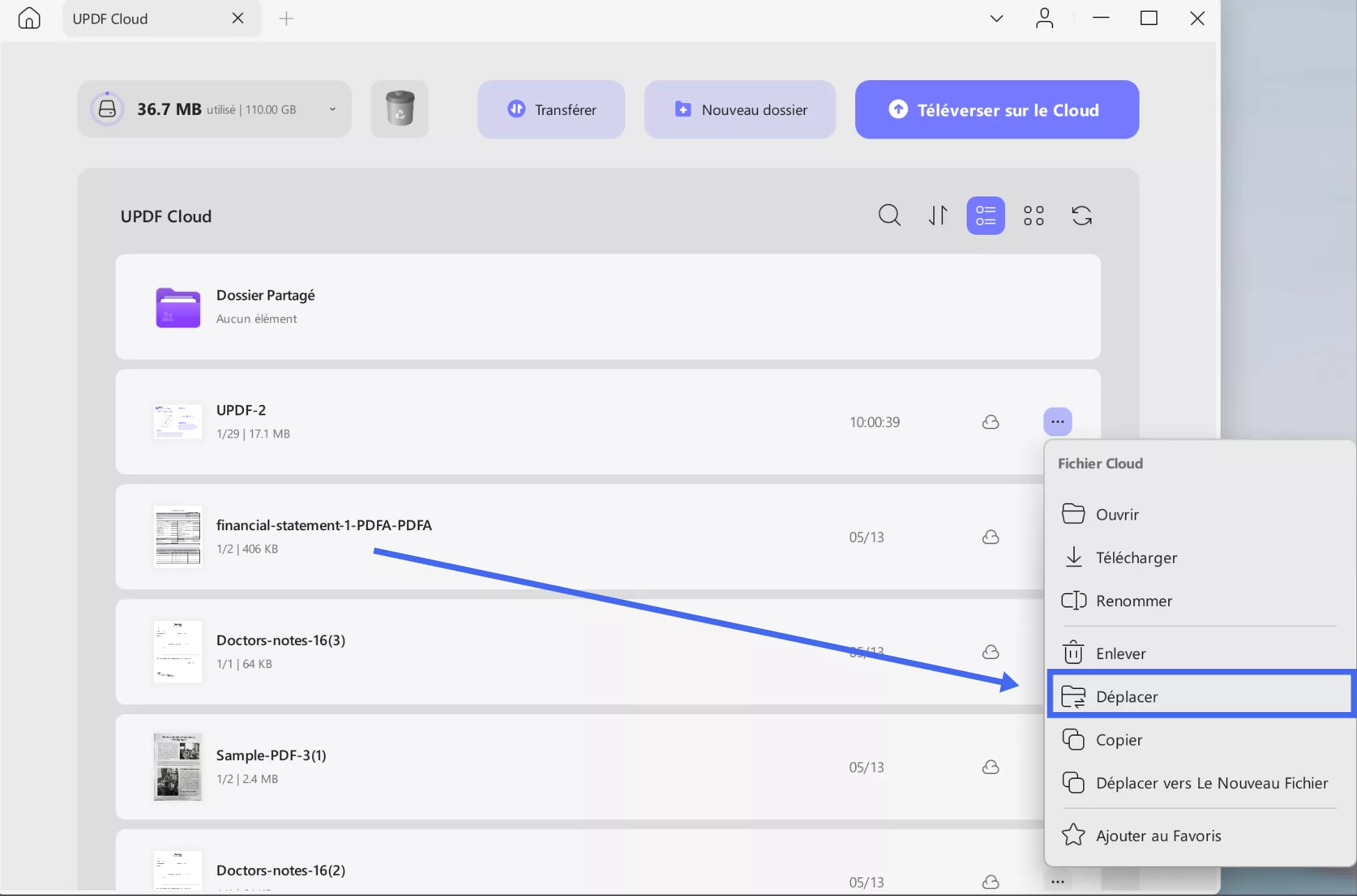Click the storage usage ring icon
The width and height of the screenshot is (1357, 896).
107,109
